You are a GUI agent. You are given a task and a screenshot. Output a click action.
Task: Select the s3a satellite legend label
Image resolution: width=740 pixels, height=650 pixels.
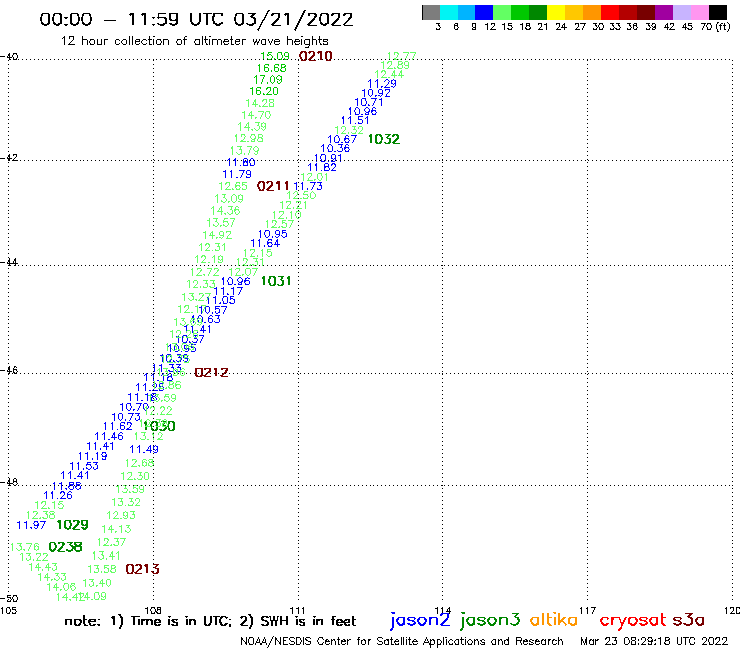[689, 620]
